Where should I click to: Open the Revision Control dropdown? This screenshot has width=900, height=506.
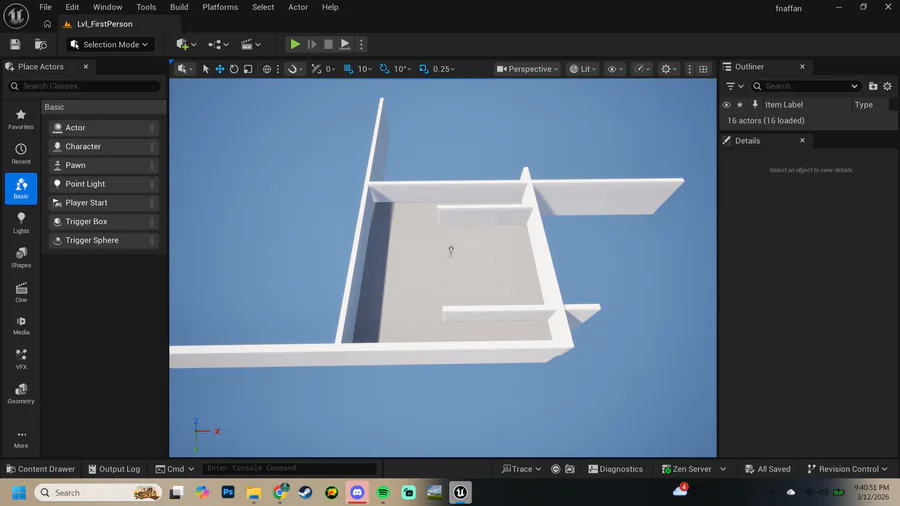[x=847, y=469]
